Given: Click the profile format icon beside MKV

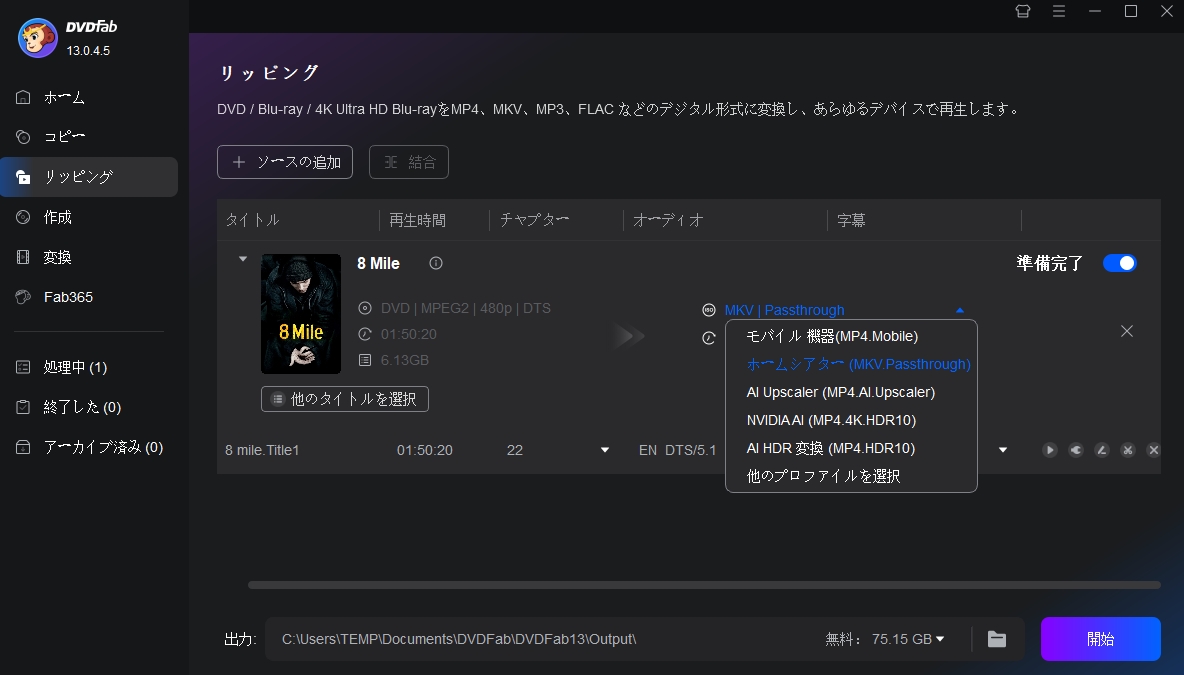Looking at the screenshot, I should point(708,310).
